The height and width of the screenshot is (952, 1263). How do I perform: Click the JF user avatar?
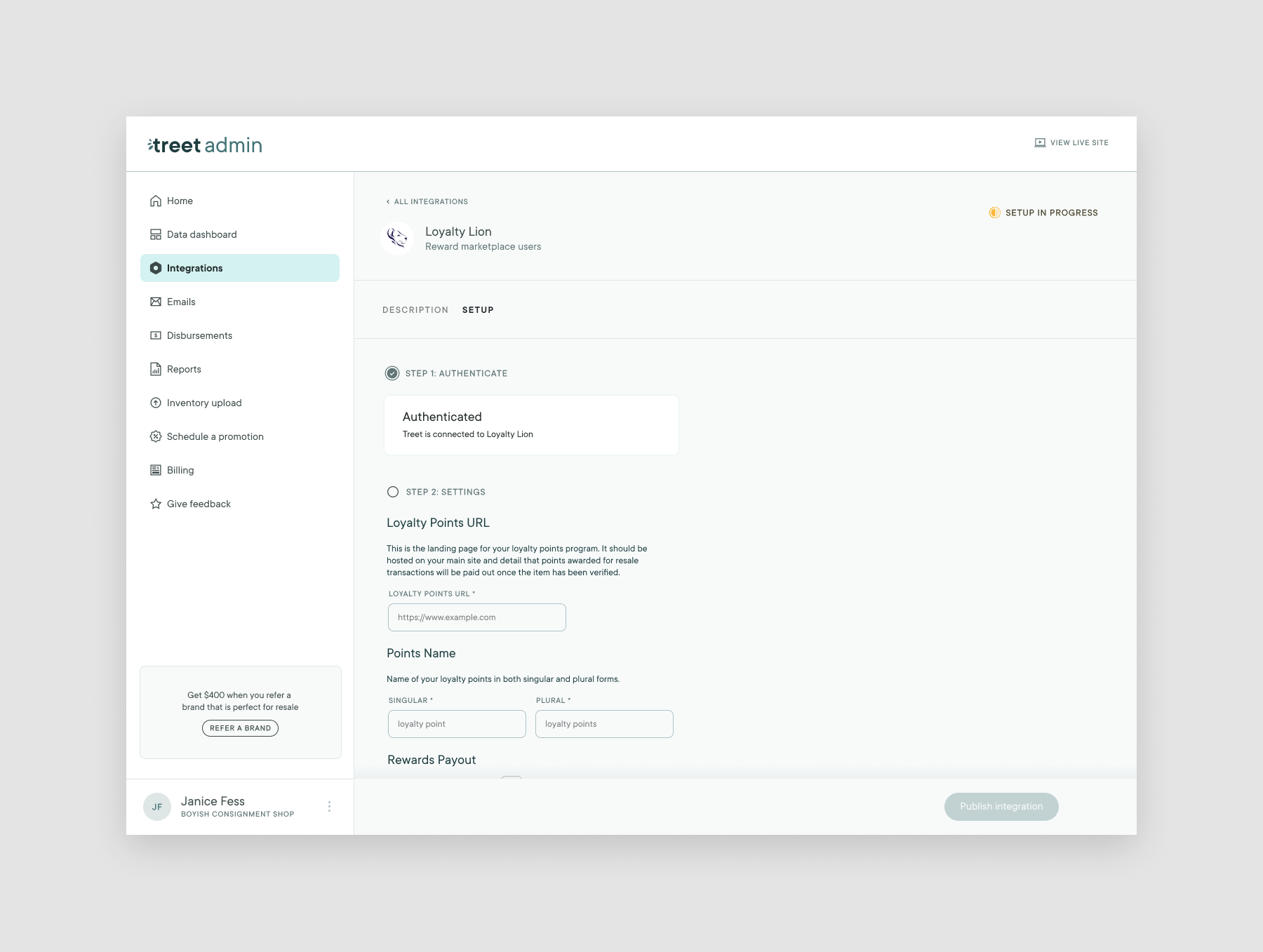click(157, 807)
